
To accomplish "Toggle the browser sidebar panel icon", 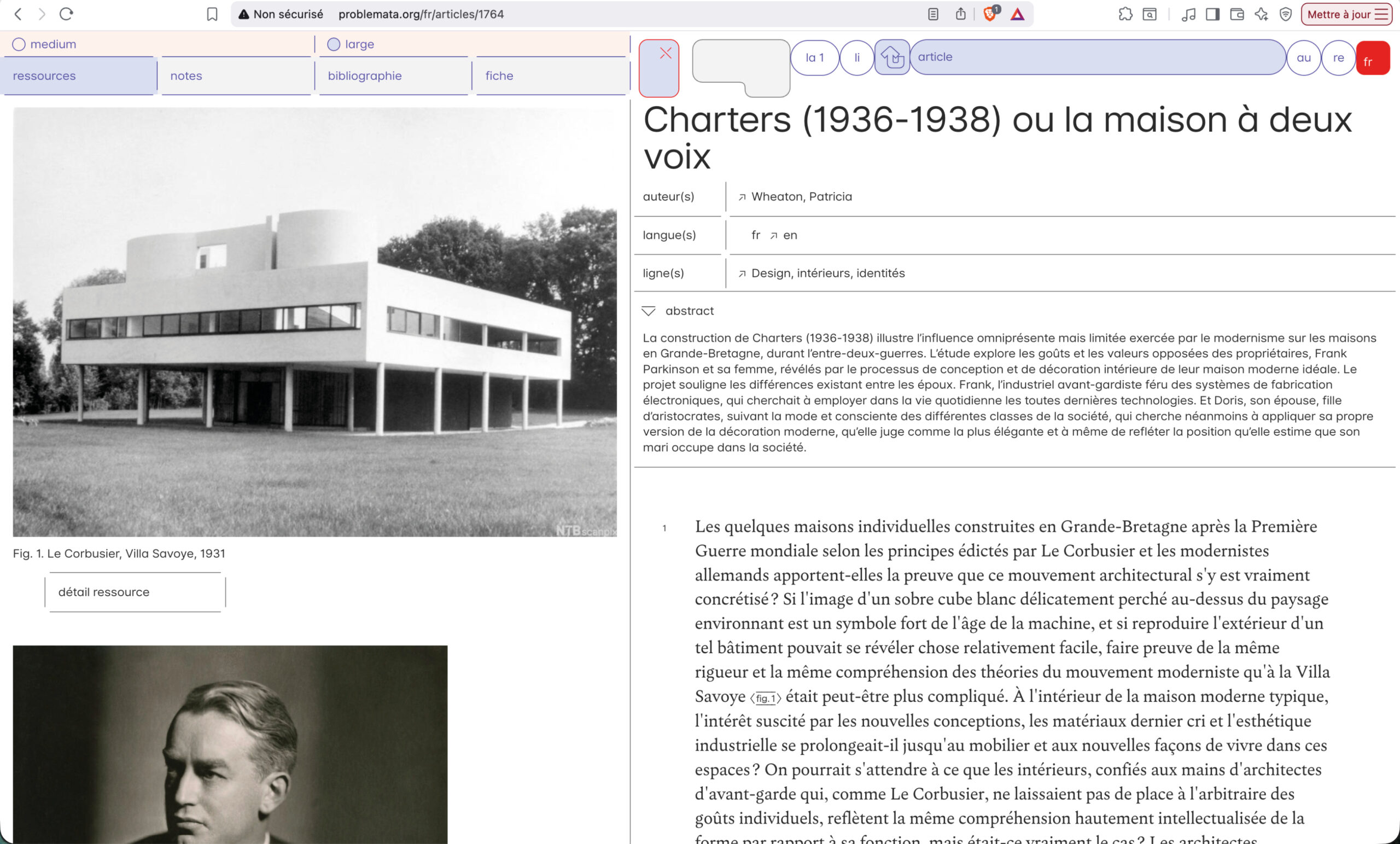I will (x=1212, y=14).
